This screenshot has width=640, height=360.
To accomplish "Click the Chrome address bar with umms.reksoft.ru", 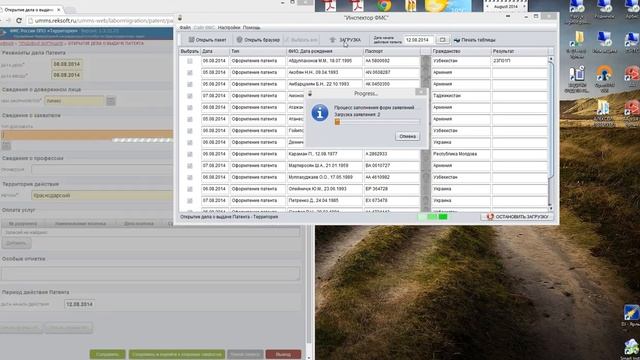I will click(x=100, y=20).
